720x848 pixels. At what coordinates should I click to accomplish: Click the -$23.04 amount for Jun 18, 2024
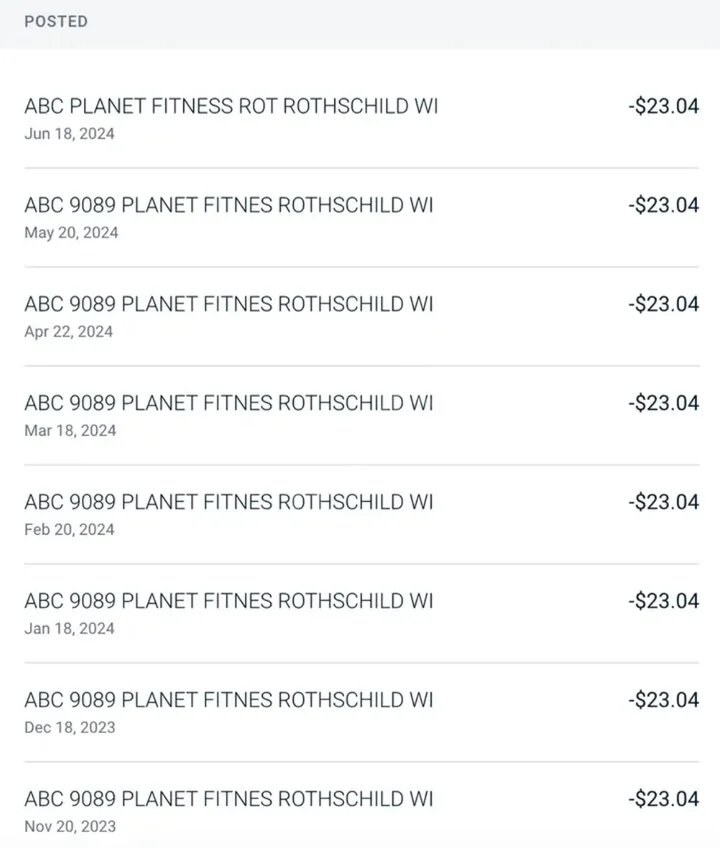(663, 107)
